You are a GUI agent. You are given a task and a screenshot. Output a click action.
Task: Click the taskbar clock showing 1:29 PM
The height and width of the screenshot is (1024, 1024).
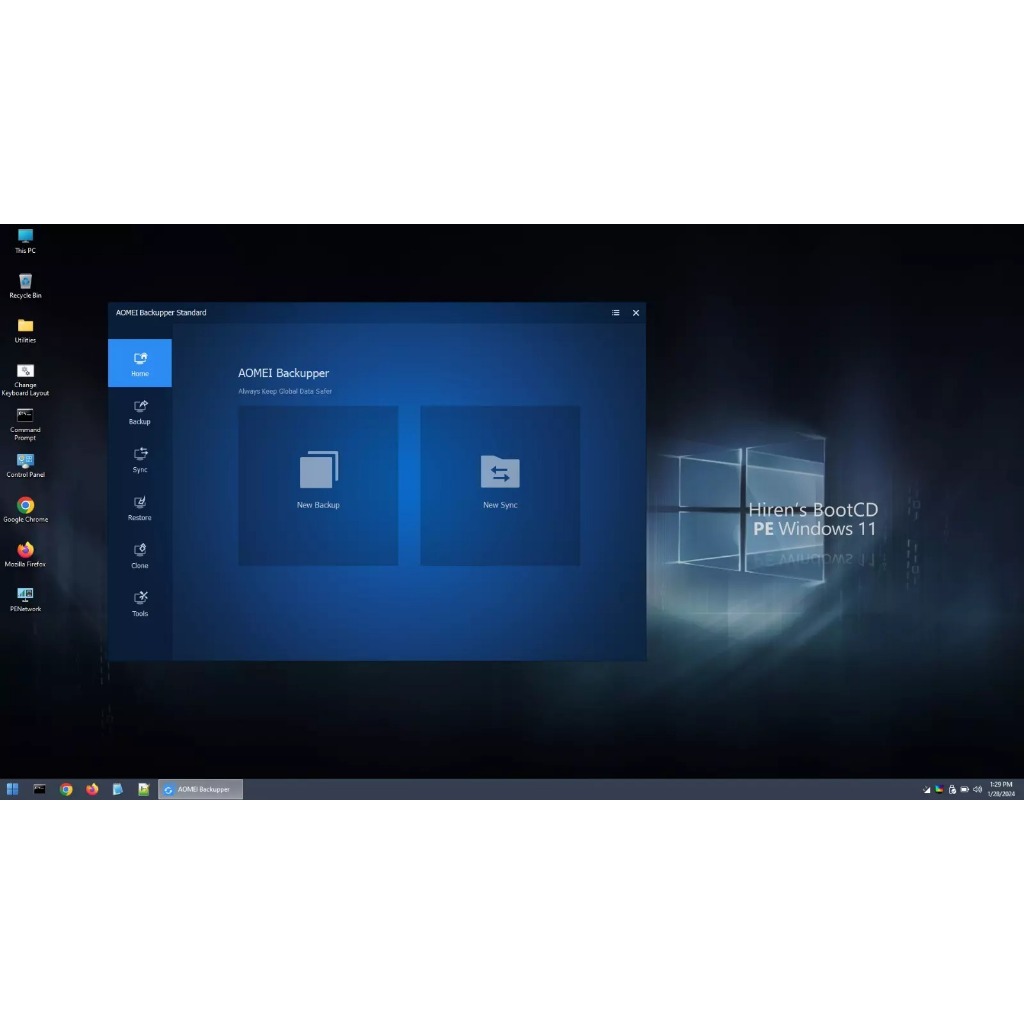(1001, 789)
